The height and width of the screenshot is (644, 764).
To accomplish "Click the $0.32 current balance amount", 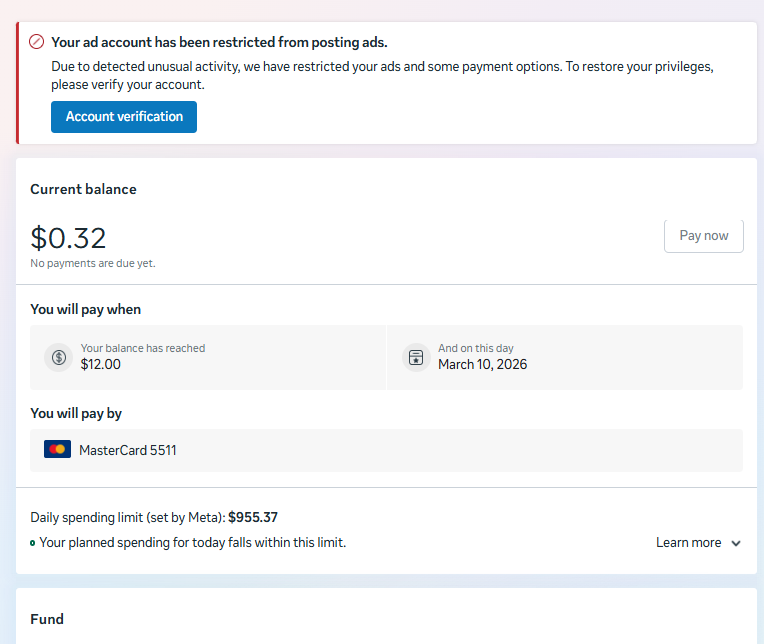I will pyautogui.click(x=68, y=238).
